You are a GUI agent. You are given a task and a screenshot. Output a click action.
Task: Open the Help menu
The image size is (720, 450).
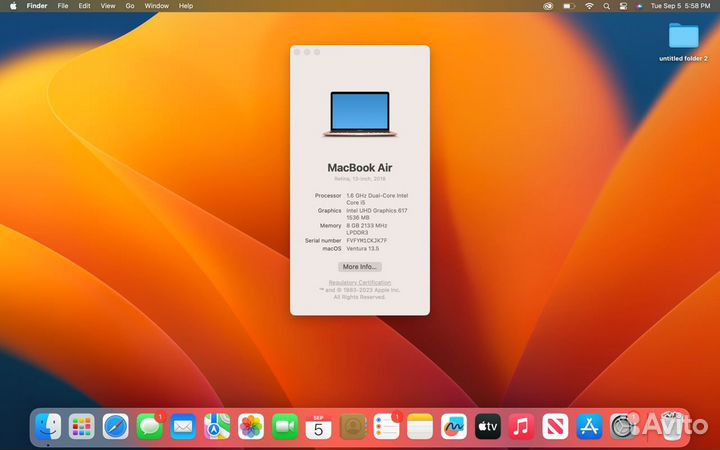click(x=186, y=6)
